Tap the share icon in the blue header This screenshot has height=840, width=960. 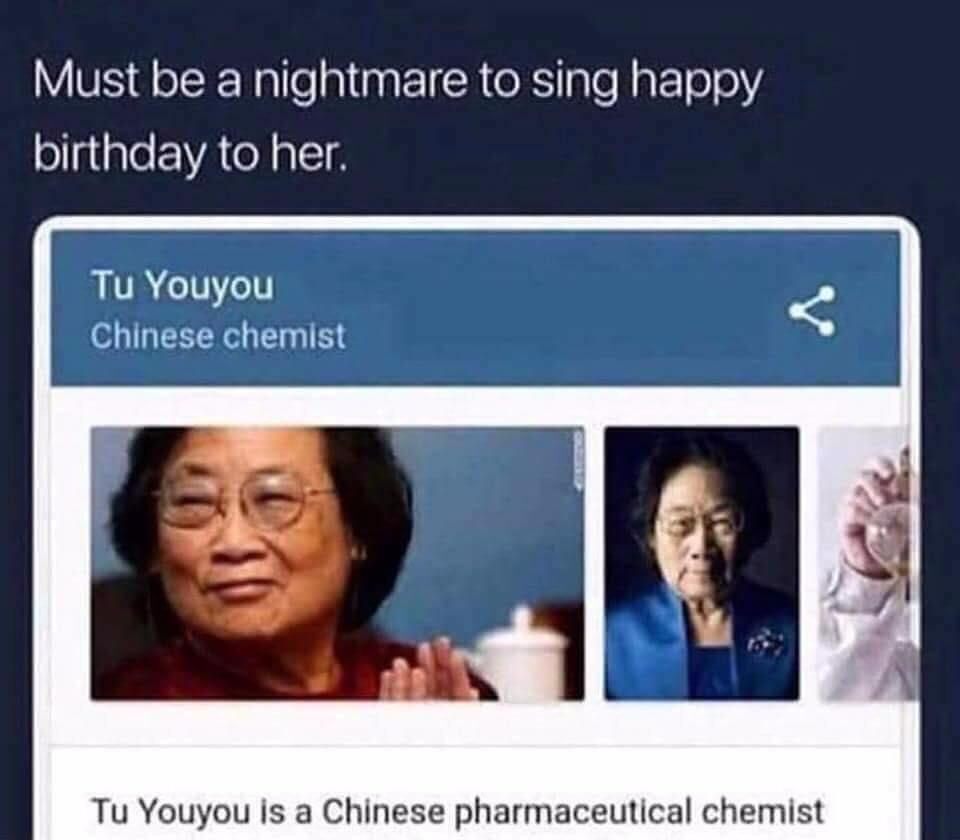coord(812,311)
